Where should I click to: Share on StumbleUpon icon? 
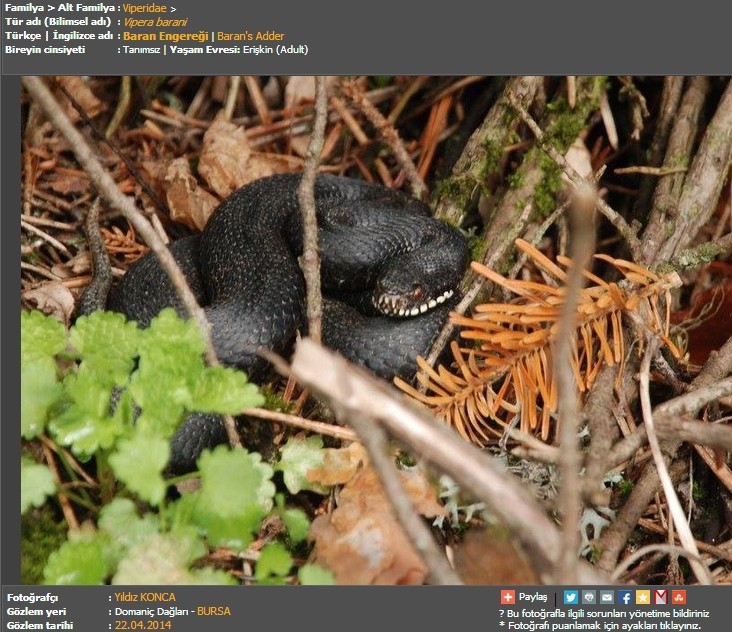click(679, 597)
